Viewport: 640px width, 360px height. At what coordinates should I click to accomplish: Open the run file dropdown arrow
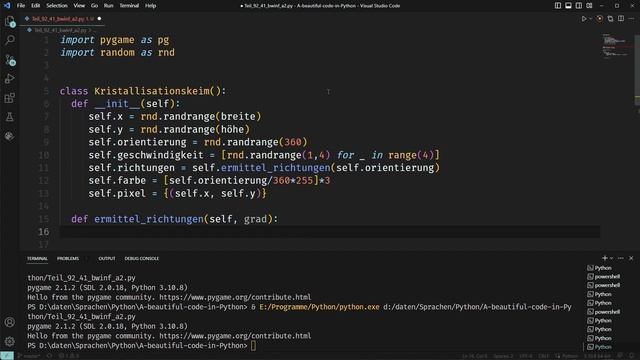pos(590,19)
